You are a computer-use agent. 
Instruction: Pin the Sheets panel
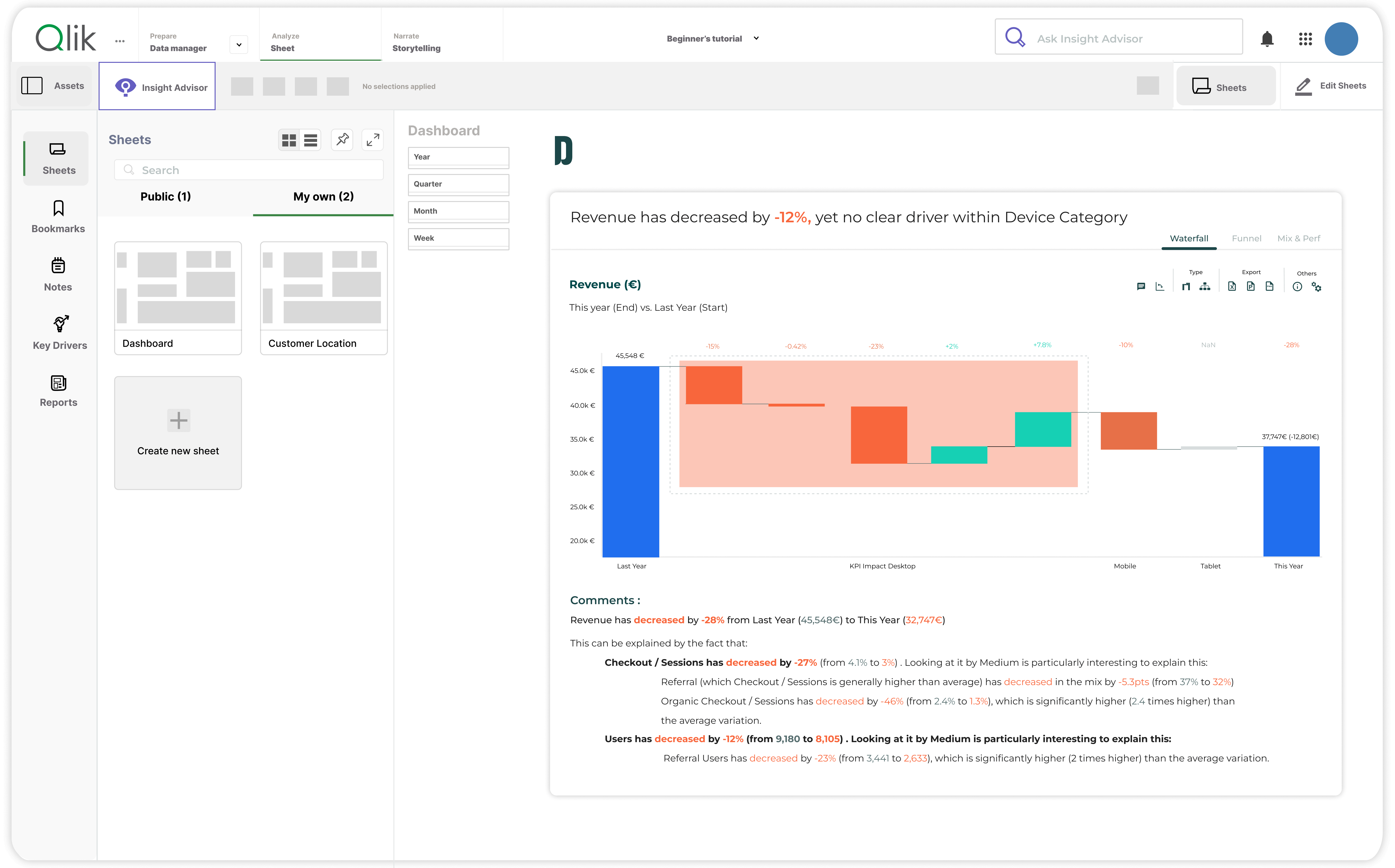coord(342,139)
